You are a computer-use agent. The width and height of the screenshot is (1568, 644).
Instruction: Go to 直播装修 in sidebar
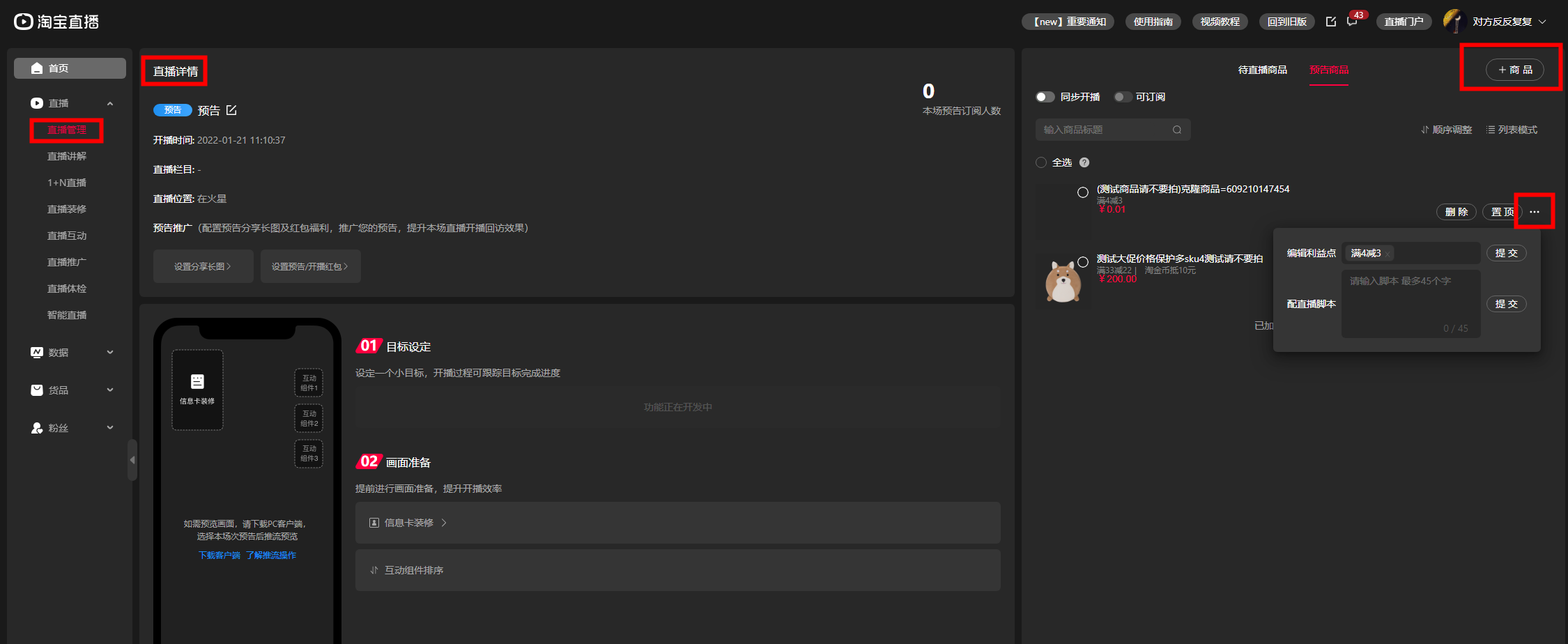[67, 209]
